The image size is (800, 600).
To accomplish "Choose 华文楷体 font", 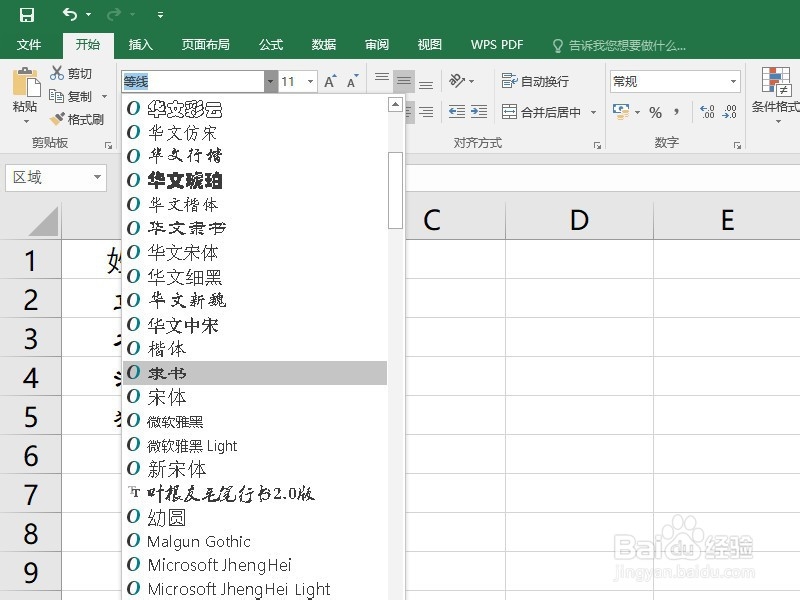I will [x=254, y=205].
